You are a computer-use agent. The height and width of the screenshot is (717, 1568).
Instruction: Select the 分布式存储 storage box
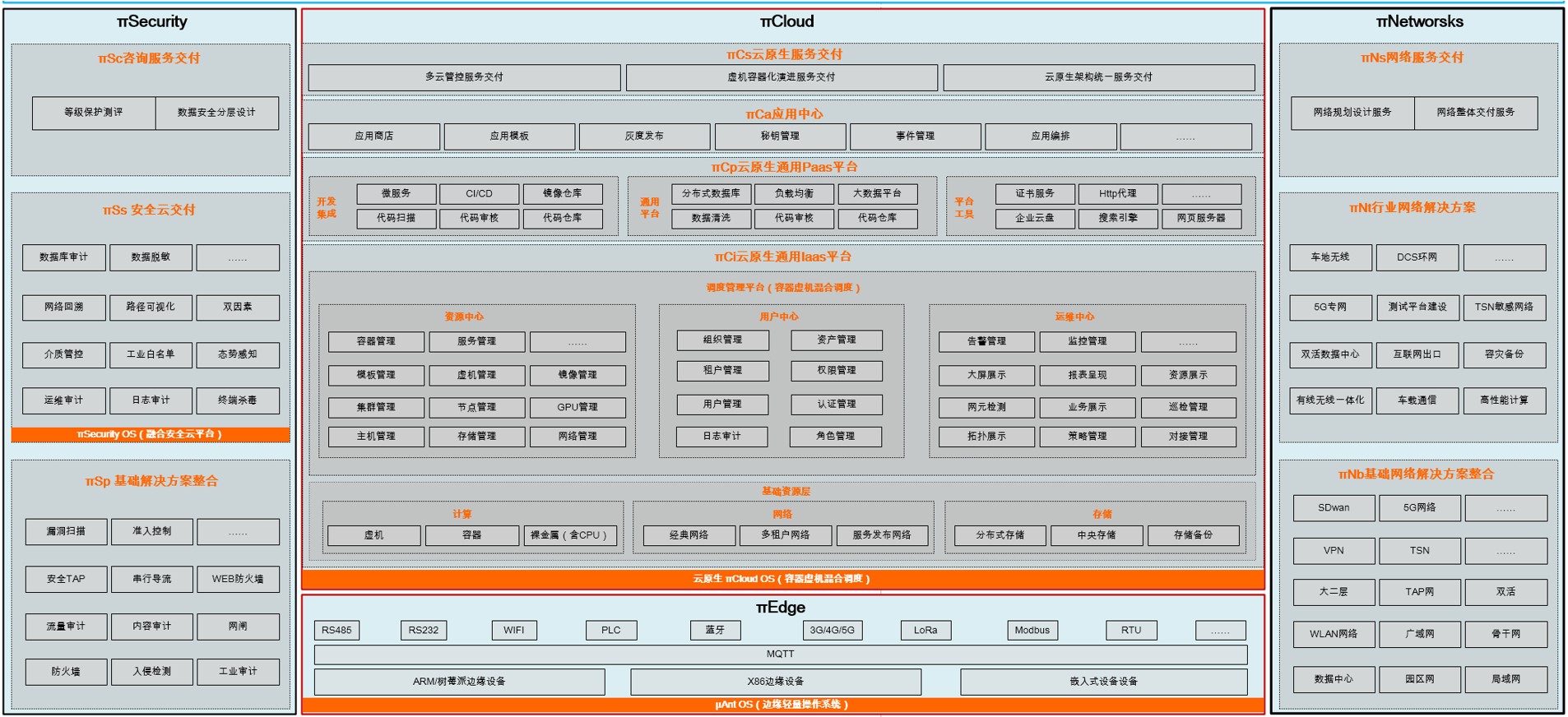click(x=1000, y=535)
